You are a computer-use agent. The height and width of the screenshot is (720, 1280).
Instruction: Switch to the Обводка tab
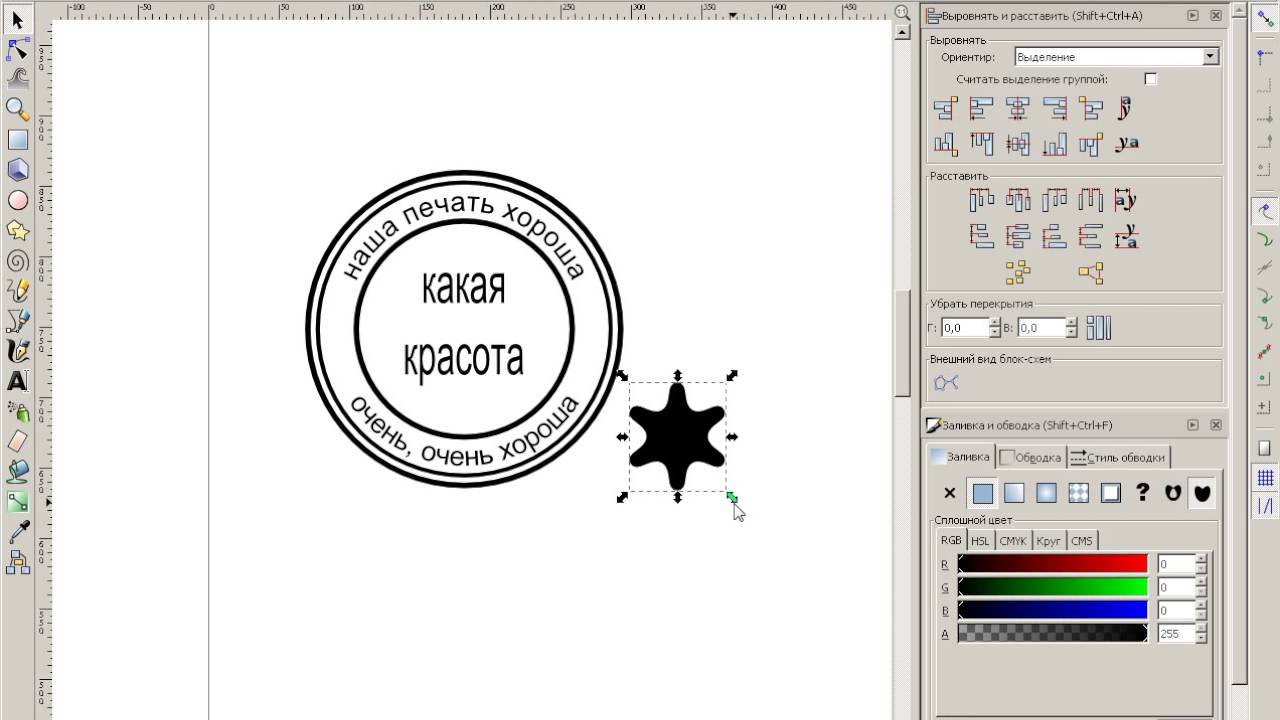pos(1031,457)
